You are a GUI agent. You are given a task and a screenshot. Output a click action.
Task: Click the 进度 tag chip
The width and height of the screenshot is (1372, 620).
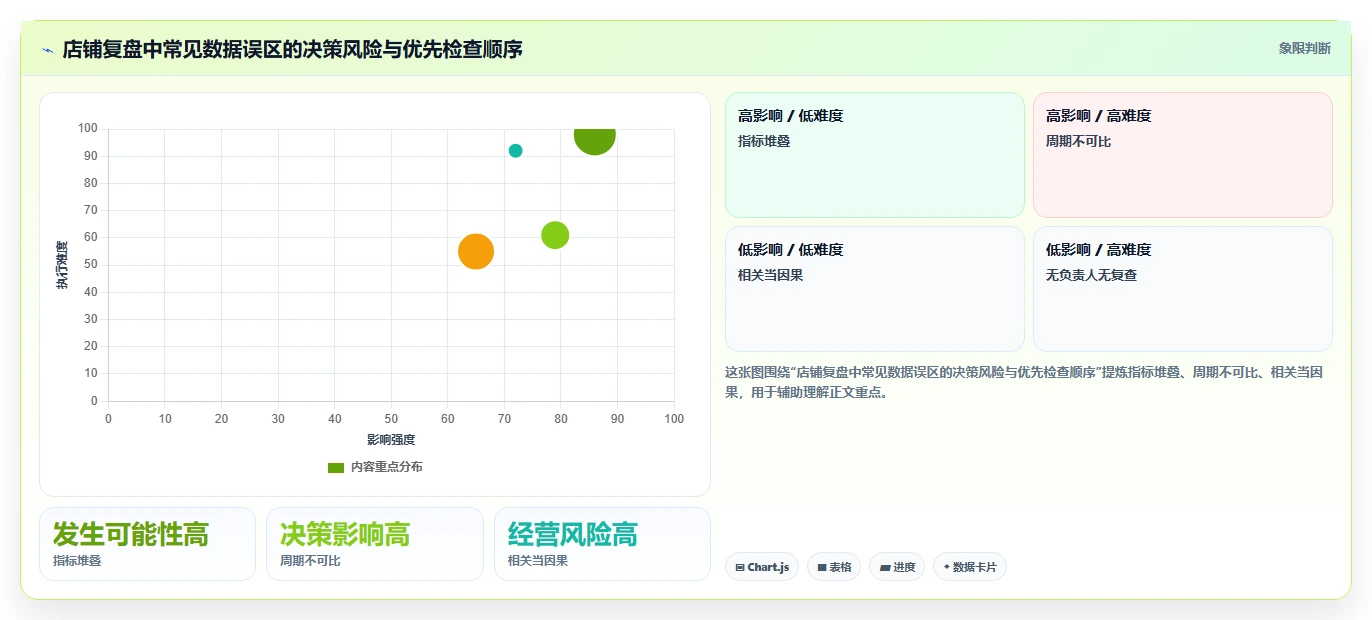[898, 567]
